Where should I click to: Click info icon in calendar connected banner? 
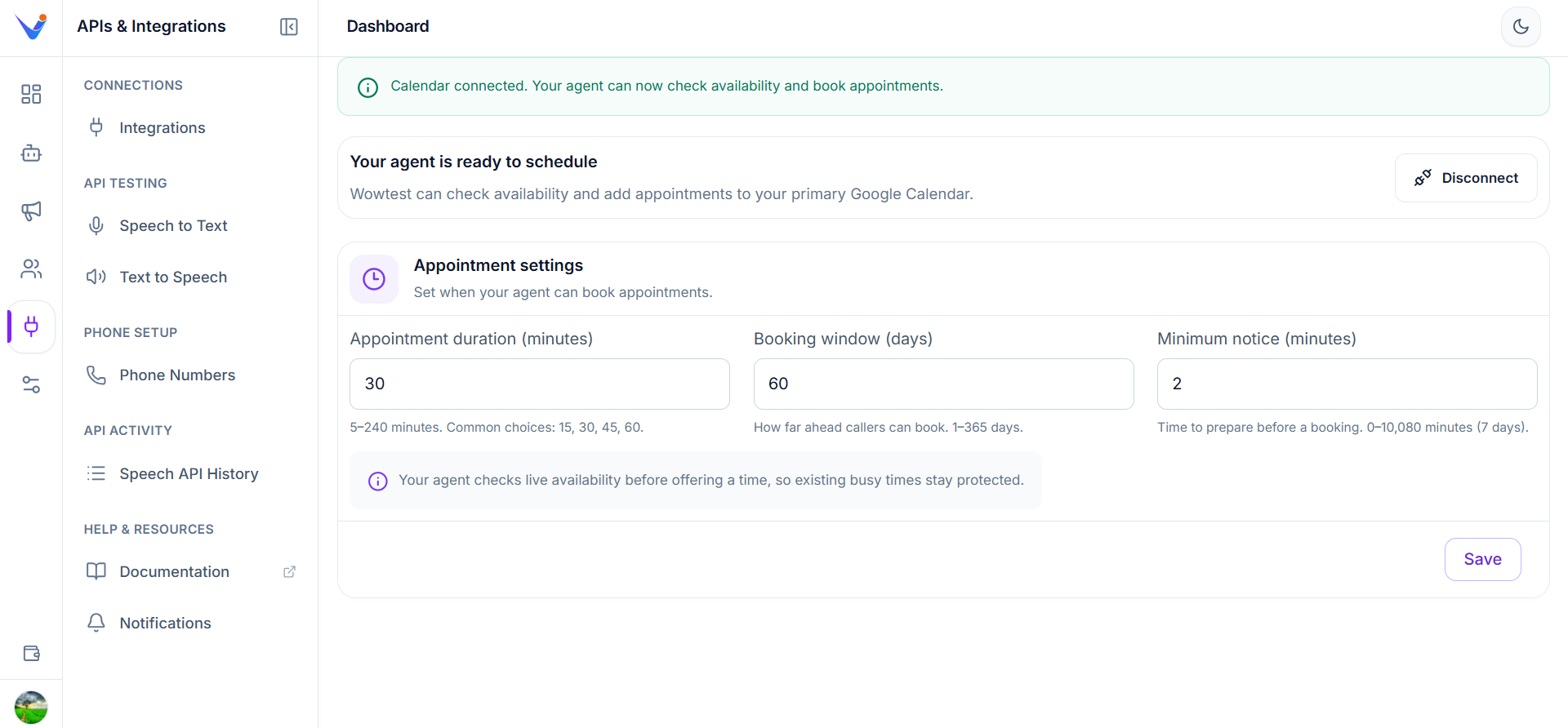tap(368, 87)
